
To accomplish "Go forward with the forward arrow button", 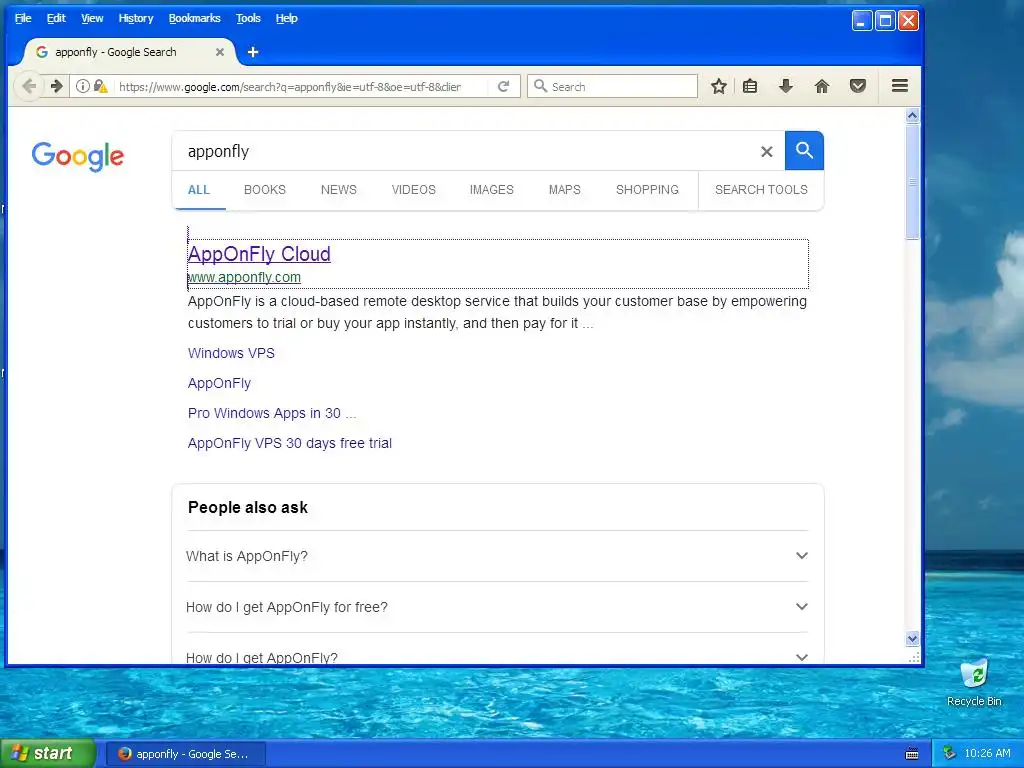I will [x=56, y=86].
